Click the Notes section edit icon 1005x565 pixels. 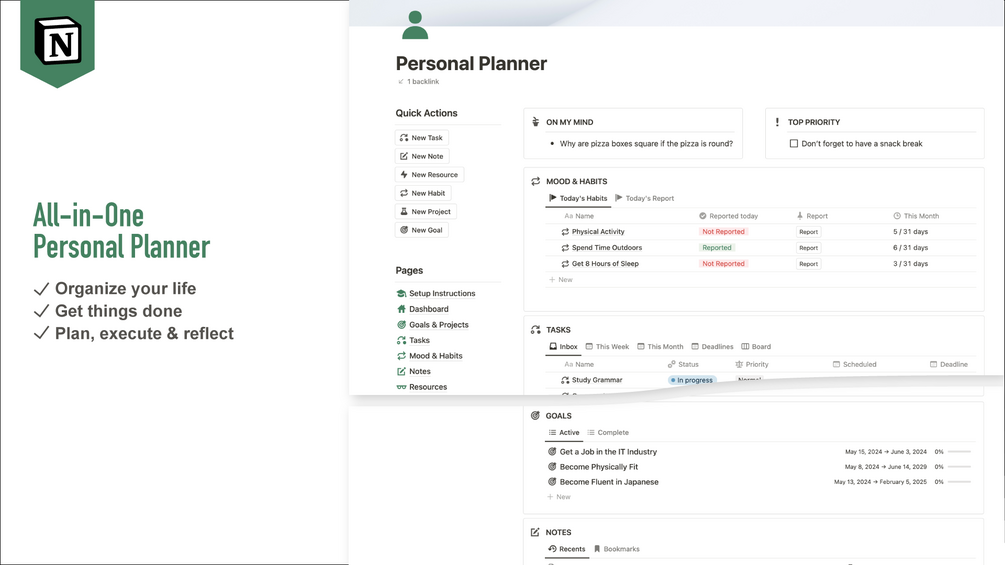[x=536, y=532]
